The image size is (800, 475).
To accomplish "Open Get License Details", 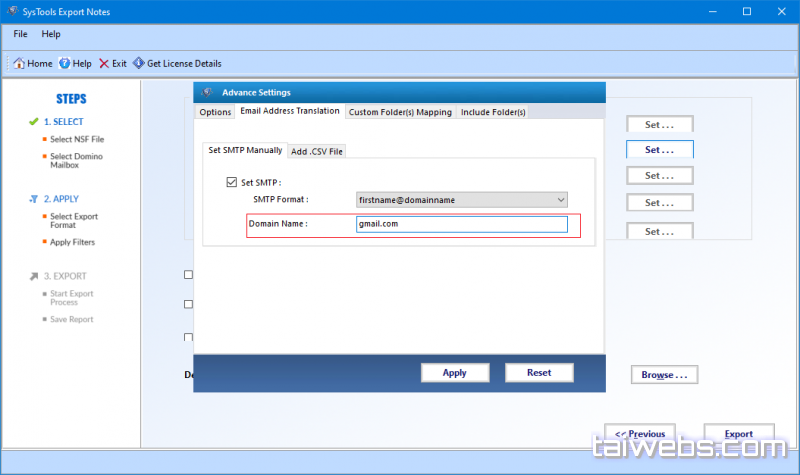I will tap(138, 63).
